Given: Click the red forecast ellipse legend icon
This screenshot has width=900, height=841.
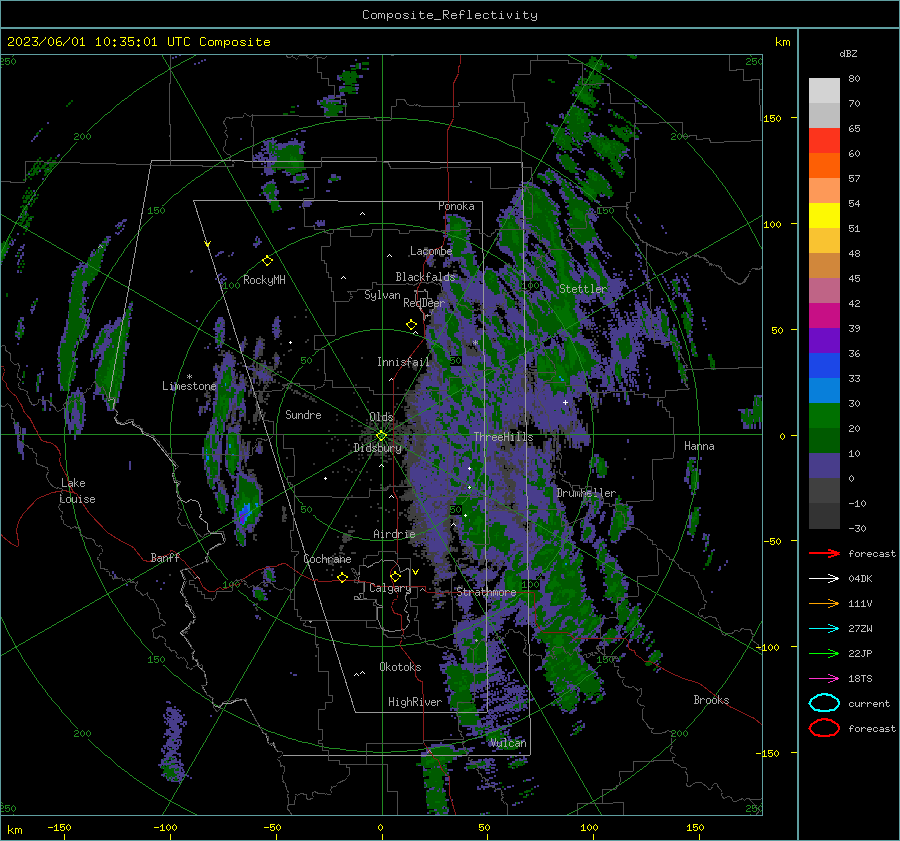Looking at the screenshot, I should coord(824,728).
